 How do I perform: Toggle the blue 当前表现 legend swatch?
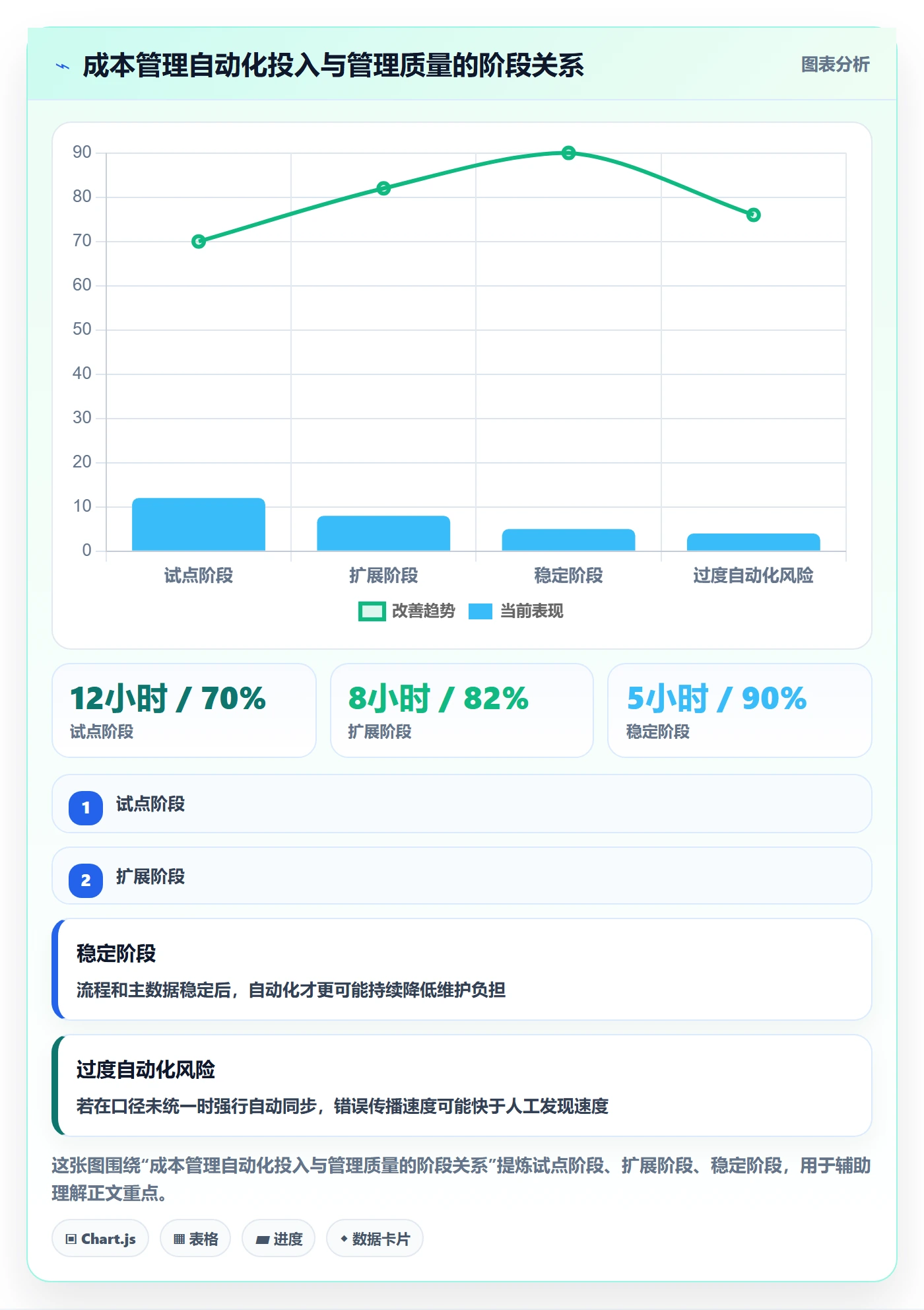pyautogui.click(x=480, y=611)
